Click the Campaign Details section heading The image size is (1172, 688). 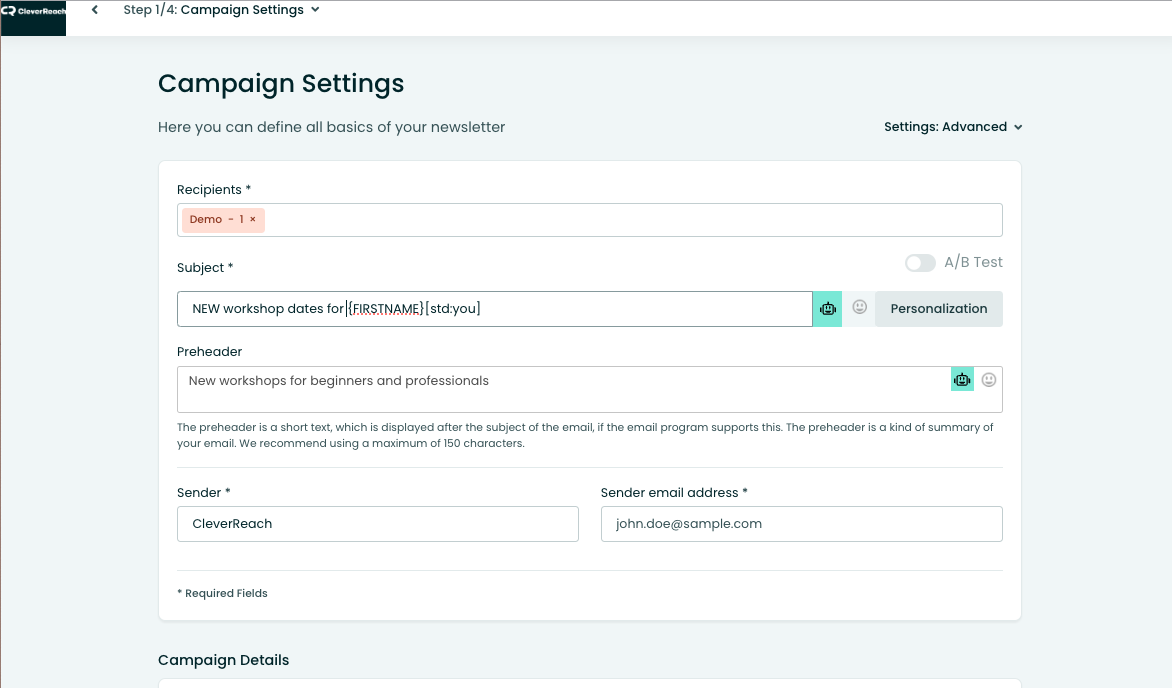(223, 660)
